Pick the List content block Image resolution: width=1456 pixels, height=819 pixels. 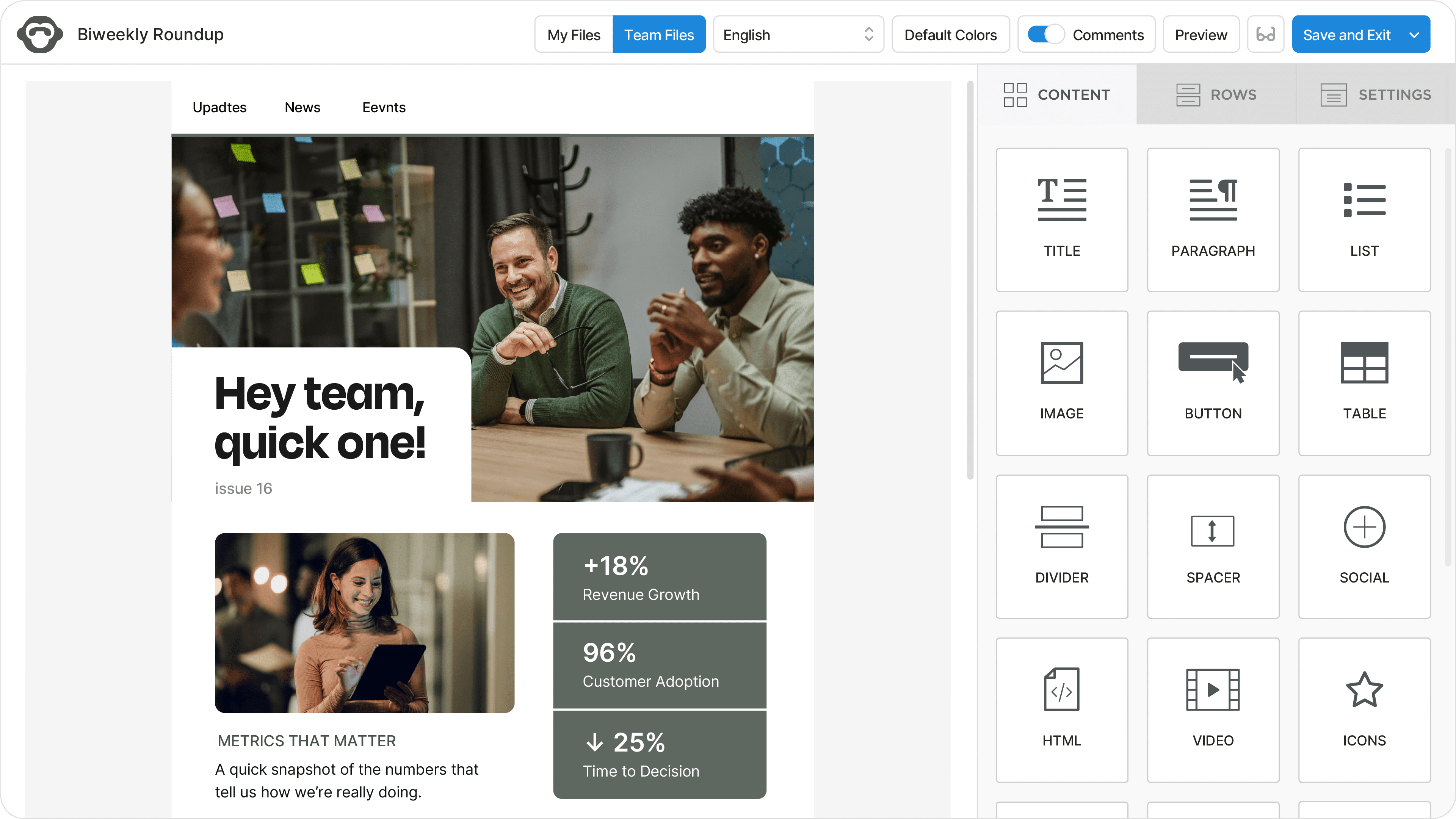1364,219
